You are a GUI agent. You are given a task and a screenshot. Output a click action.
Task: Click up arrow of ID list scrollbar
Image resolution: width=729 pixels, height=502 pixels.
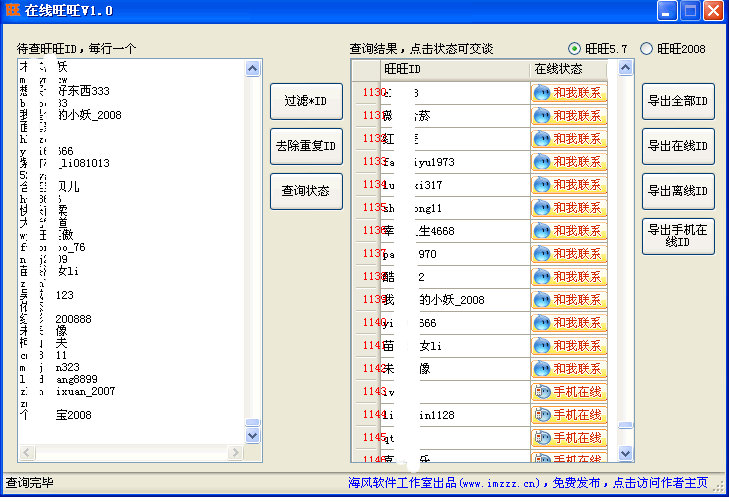[x=252, y=69]
